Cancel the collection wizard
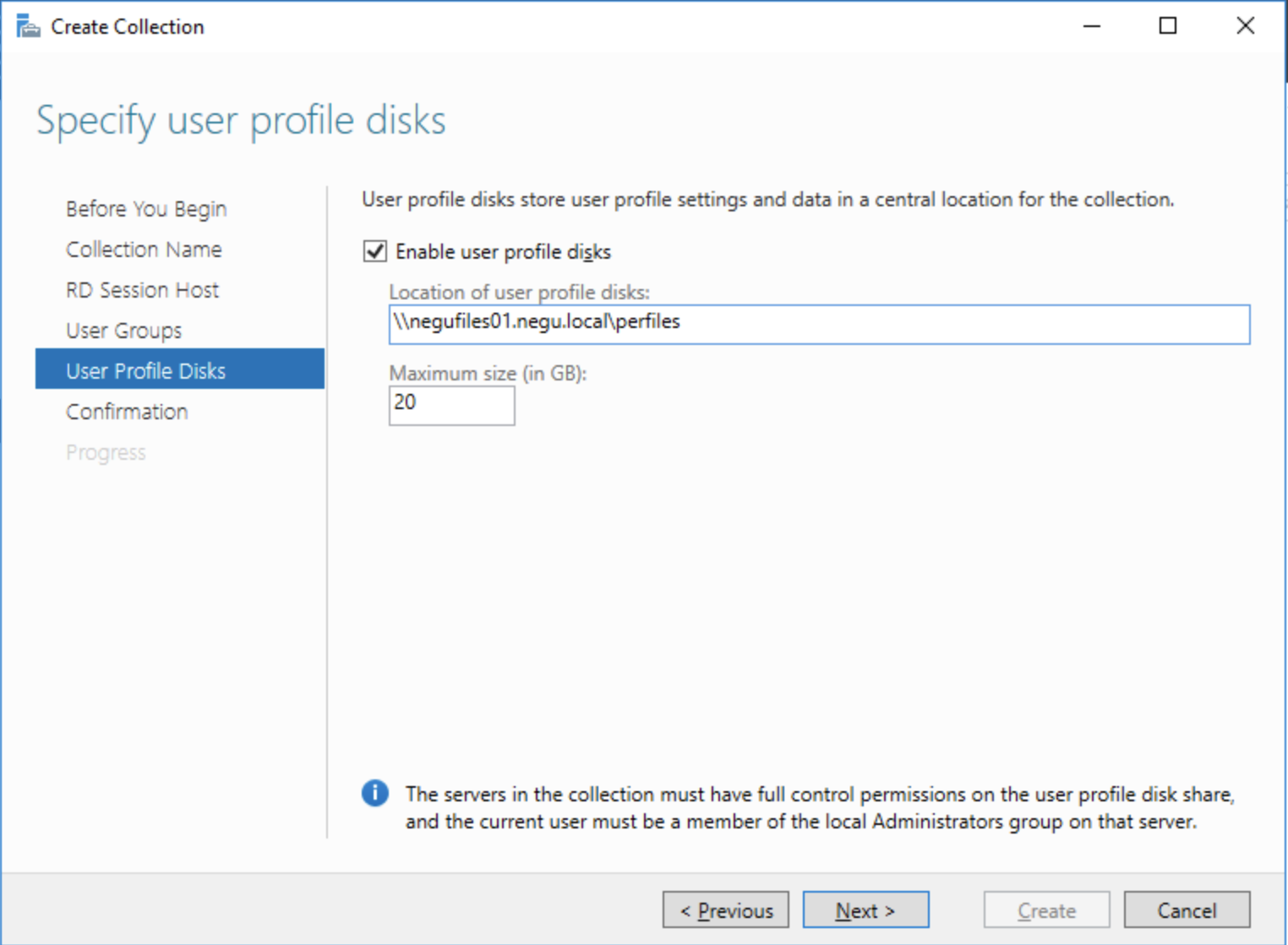 1186,910
